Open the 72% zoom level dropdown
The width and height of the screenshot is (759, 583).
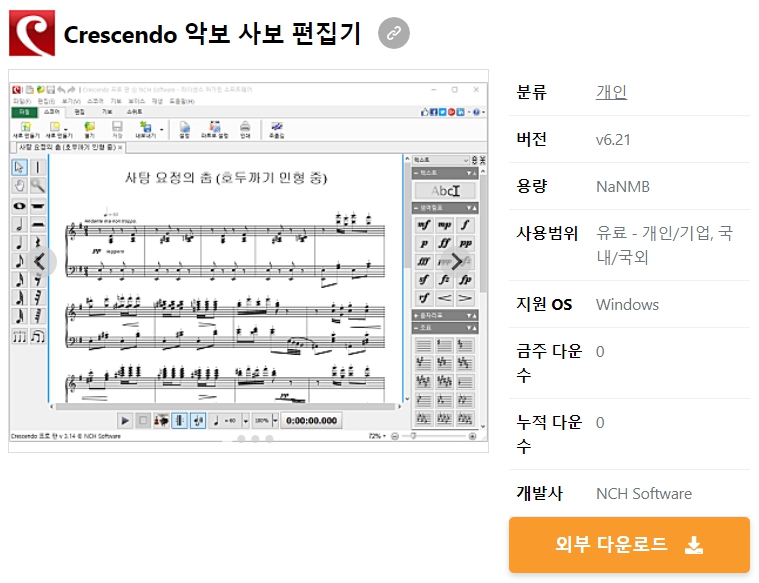tap(377, 436)
